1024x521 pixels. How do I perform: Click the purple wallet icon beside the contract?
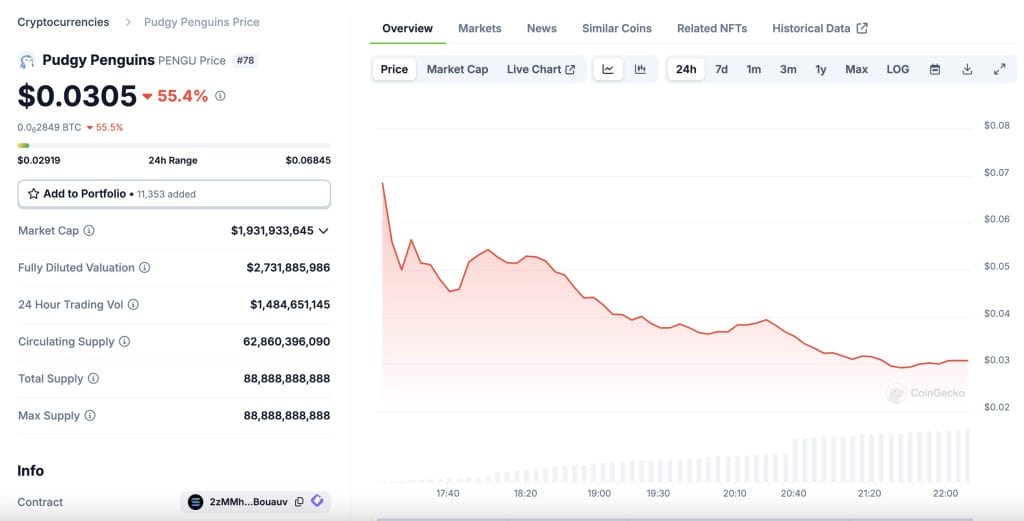pyautogui.click(x=317, y=501)
